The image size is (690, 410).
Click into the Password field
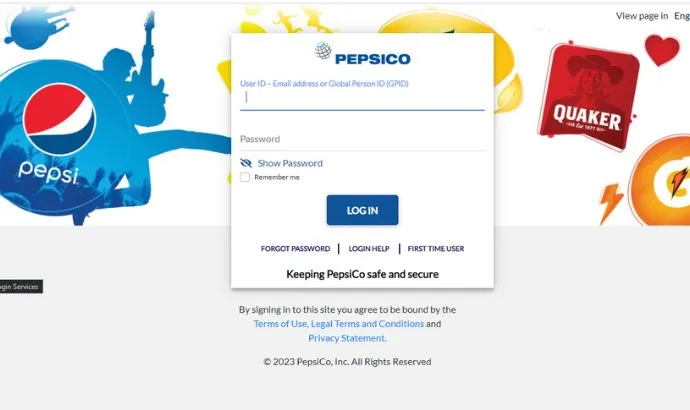point(362,139)
